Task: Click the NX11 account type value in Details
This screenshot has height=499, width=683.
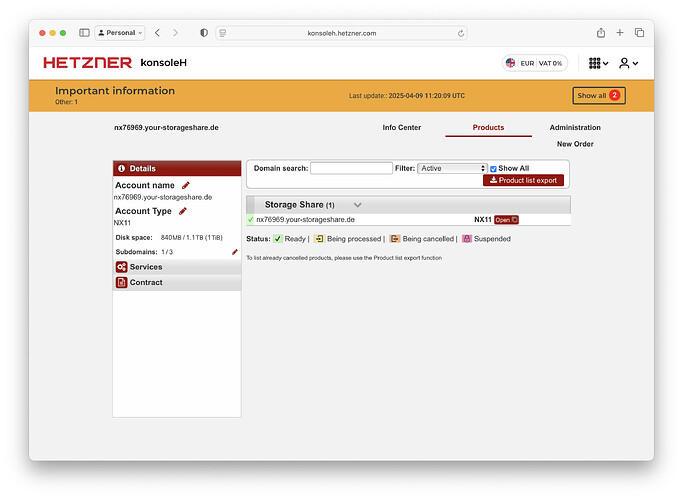Action: [x=122, y=223]
